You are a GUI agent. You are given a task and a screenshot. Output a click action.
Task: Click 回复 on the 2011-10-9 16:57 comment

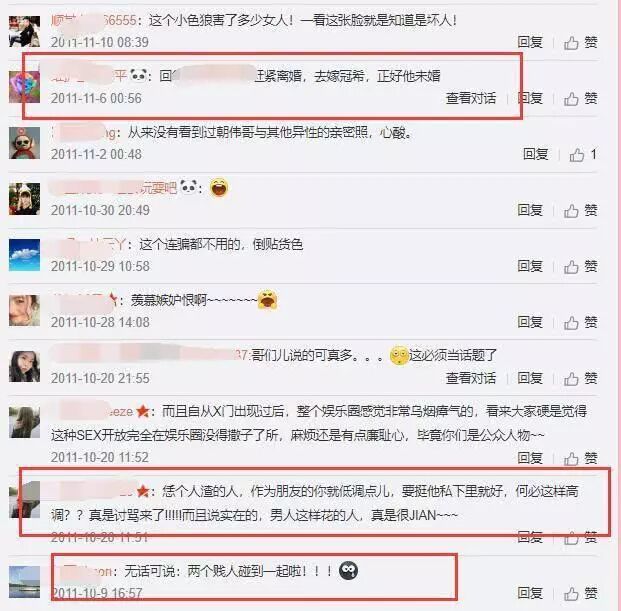pos(530,593)
